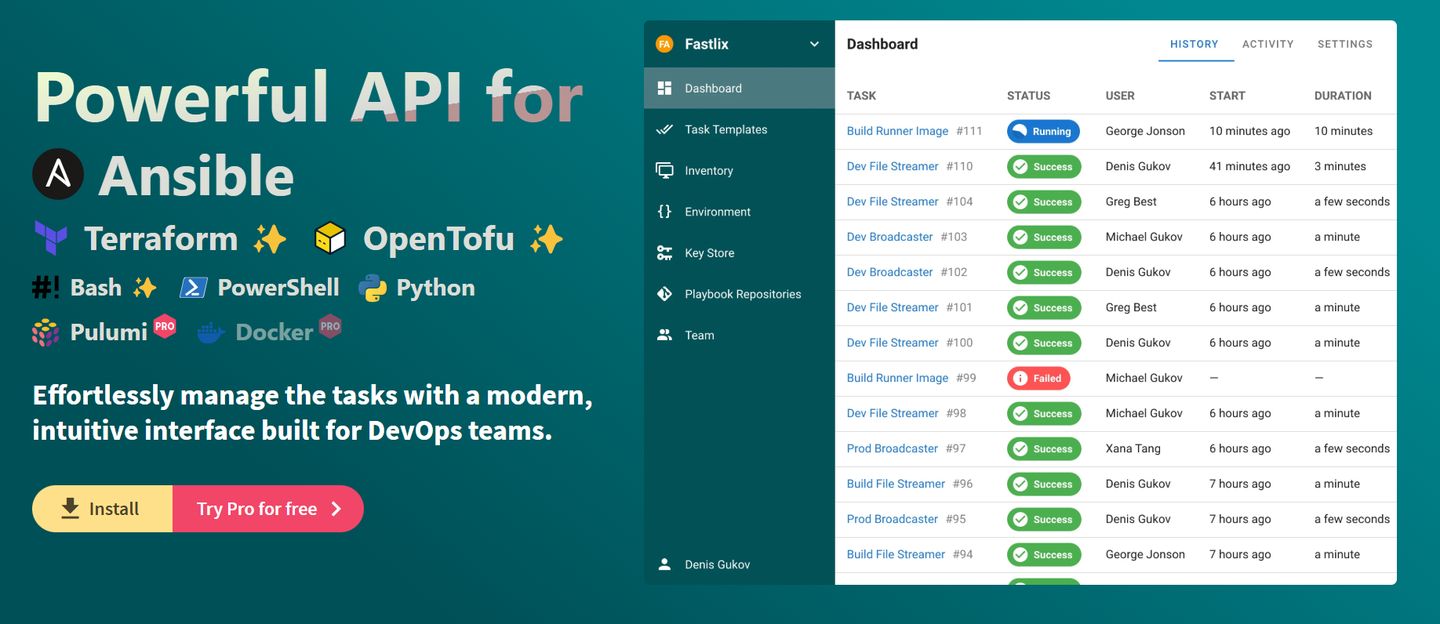
Task: Click the Failed status badge of task #99
Action: pyautogui.click(x=1038, y=378)
